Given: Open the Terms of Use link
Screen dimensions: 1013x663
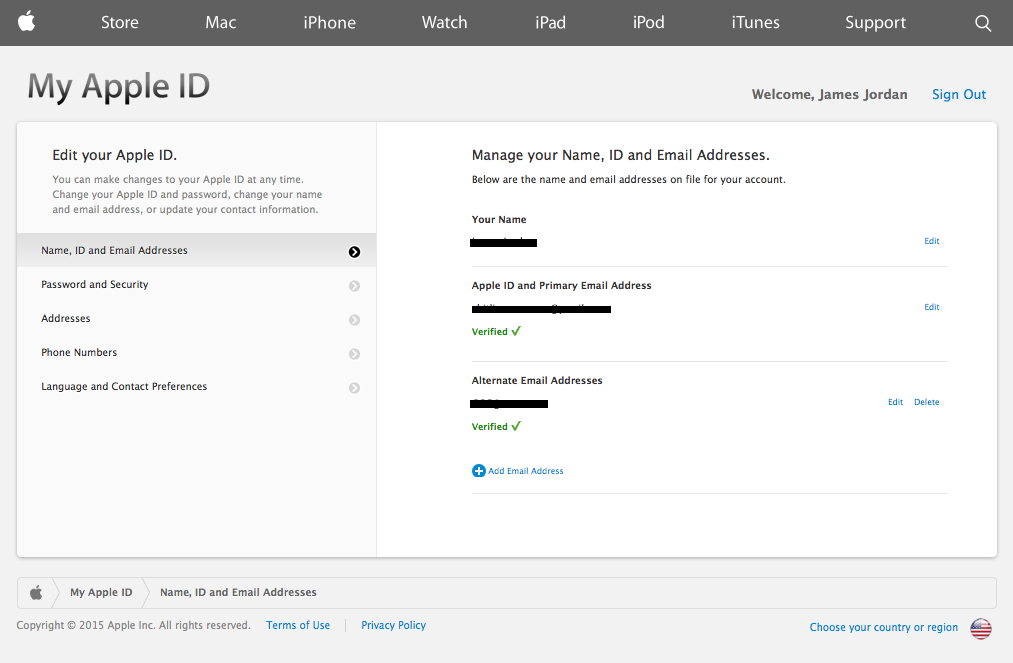Looking at the screenshot, I should [x=298, y=626].
